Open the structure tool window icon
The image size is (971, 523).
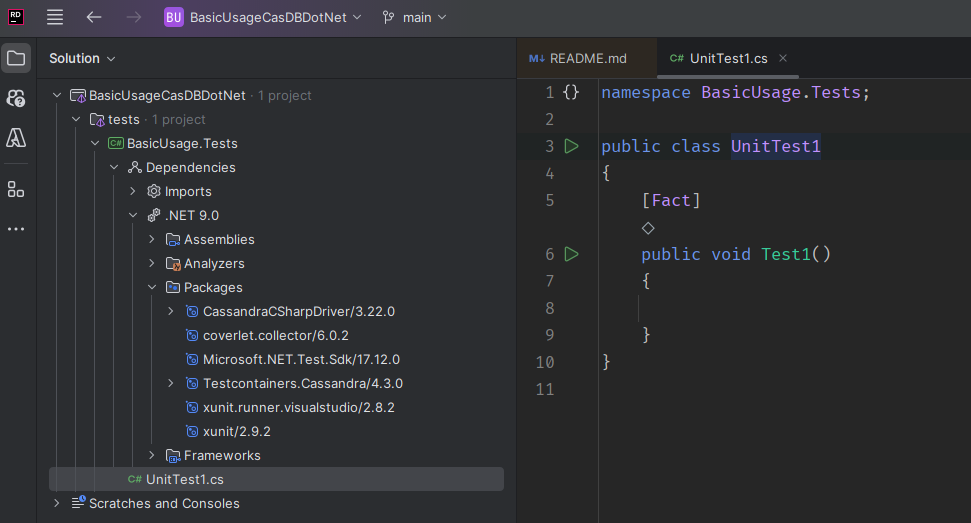pyautogui.click(x=16, y=189)
